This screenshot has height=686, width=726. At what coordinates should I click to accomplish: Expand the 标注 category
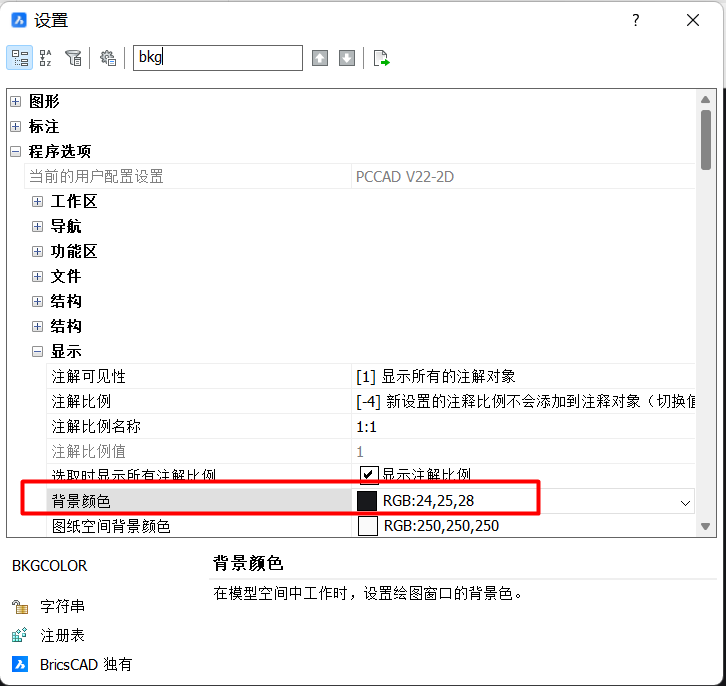pyautogui.click(x=15, y=127)
